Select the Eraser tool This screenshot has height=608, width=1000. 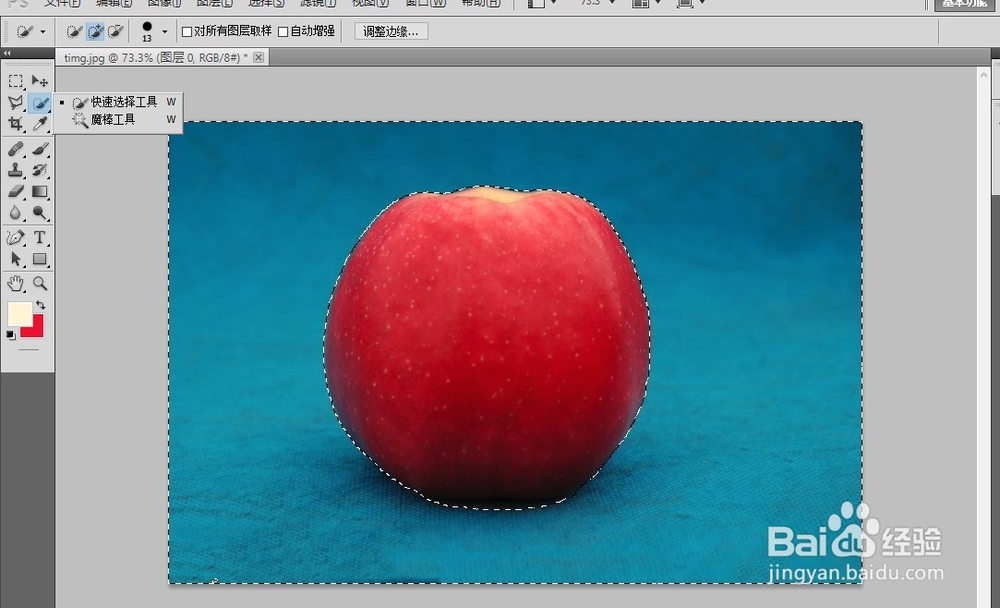[15, 191]
